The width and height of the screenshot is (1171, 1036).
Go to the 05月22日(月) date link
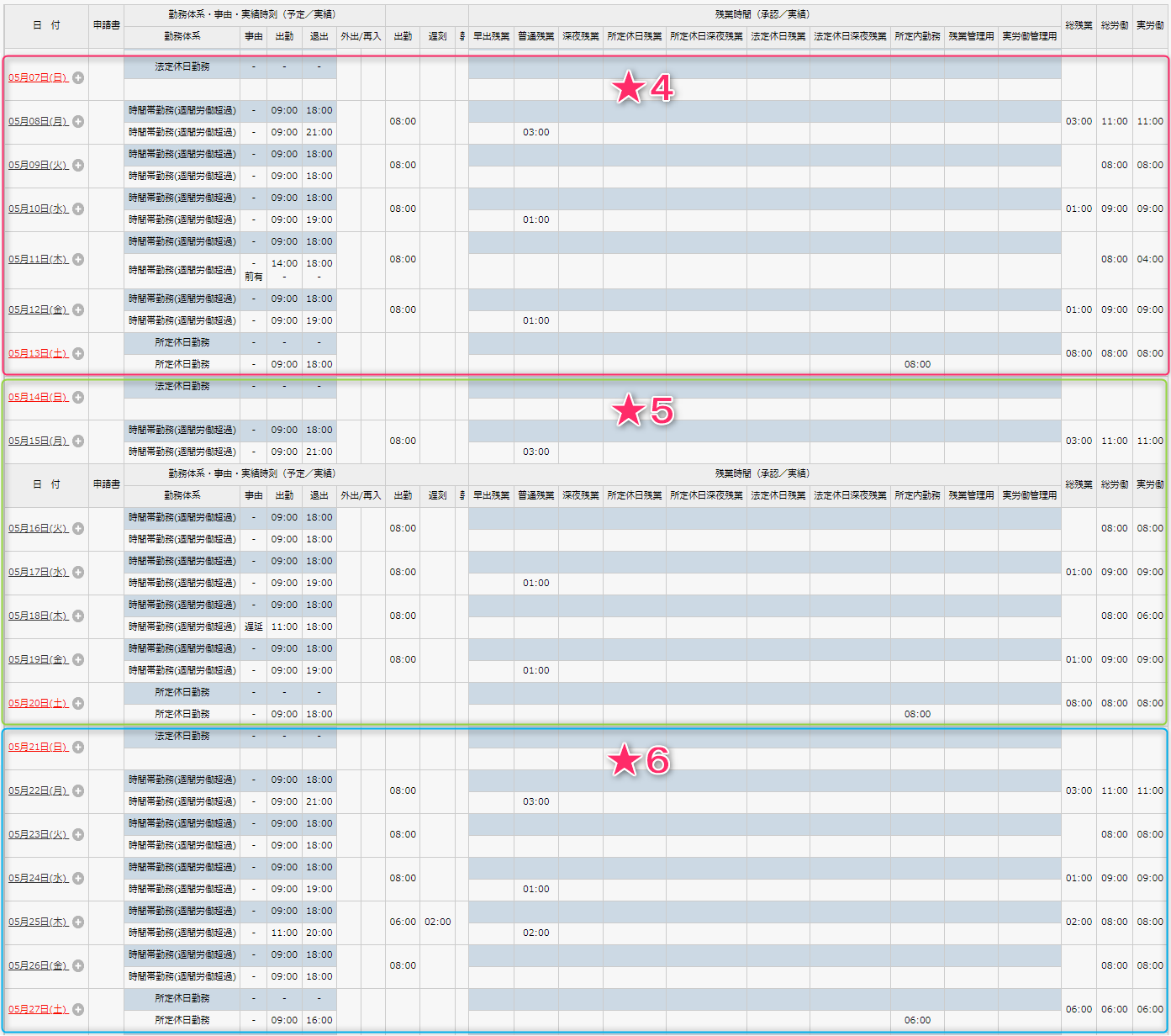pyautogui.click(x=38, y=790)
